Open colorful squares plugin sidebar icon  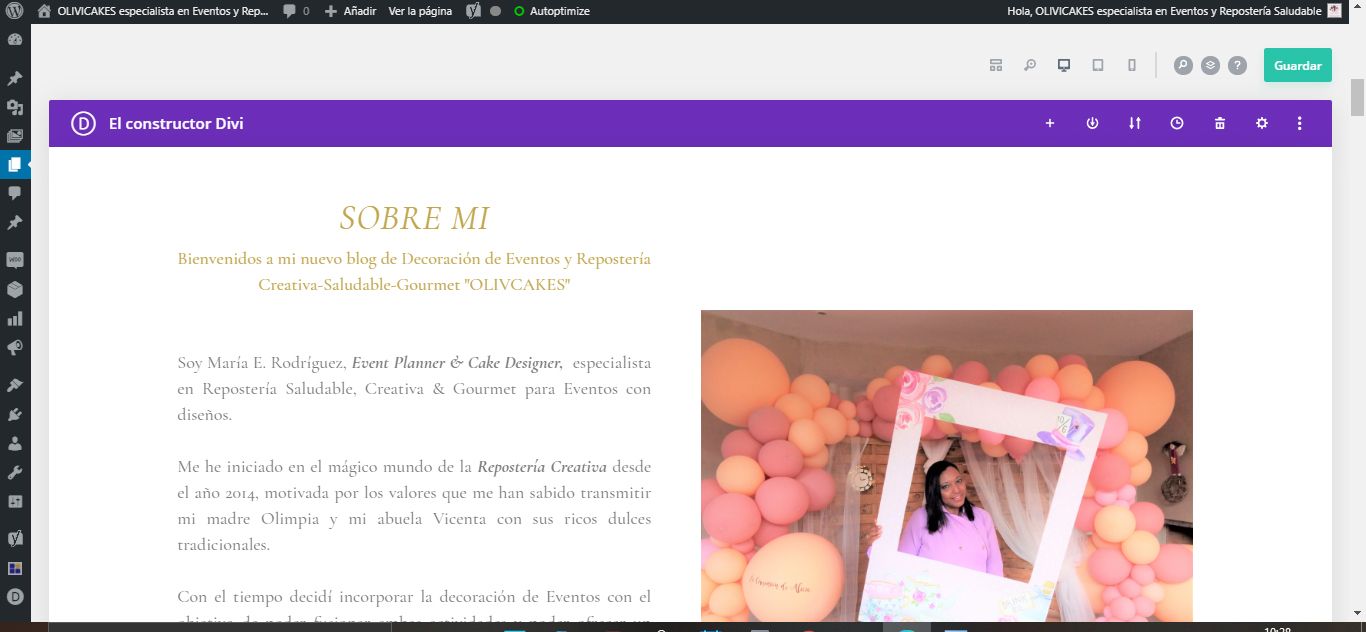15,568
